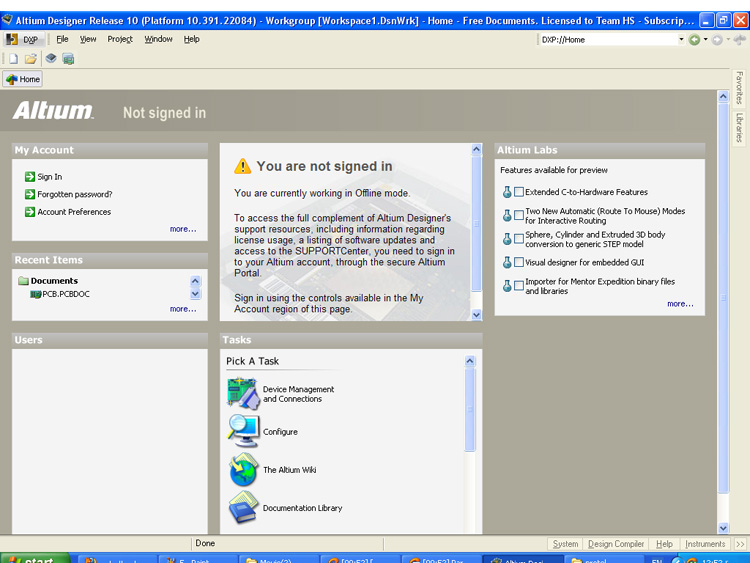Click the green arrow beside Sign In
The width and height of the screenshot is (750, 563).
tap(30, 177)
